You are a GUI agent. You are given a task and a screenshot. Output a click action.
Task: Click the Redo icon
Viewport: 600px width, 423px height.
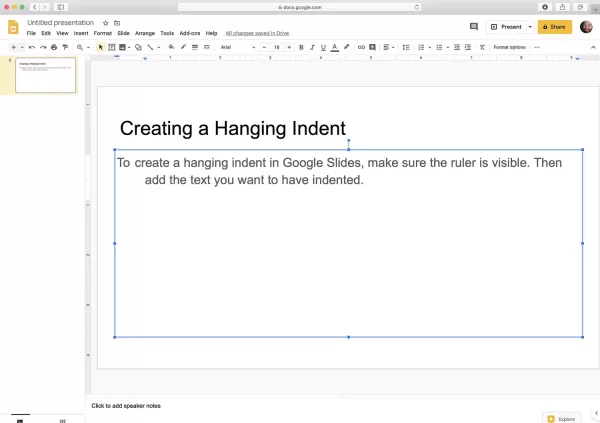[43, 47]
